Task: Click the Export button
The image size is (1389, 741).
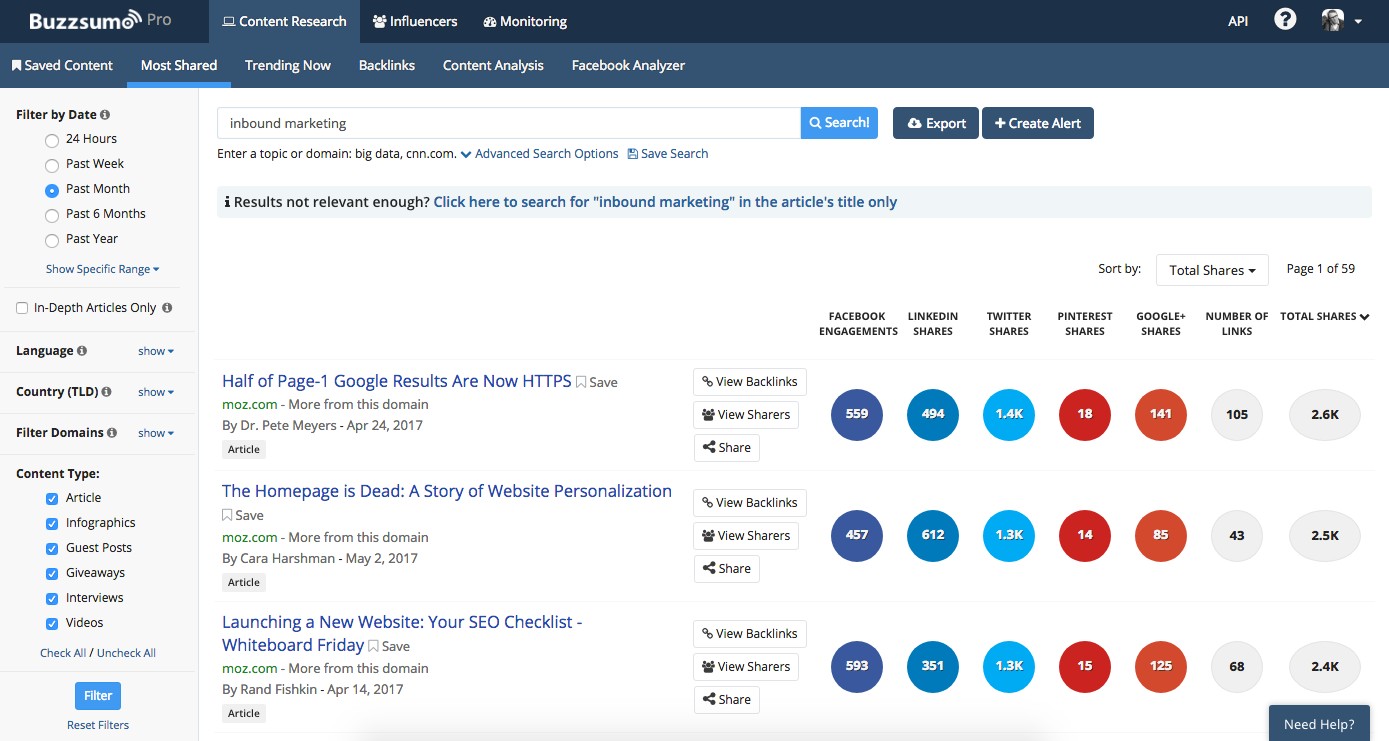Action: pyautogui.click(x=936, y=123)
